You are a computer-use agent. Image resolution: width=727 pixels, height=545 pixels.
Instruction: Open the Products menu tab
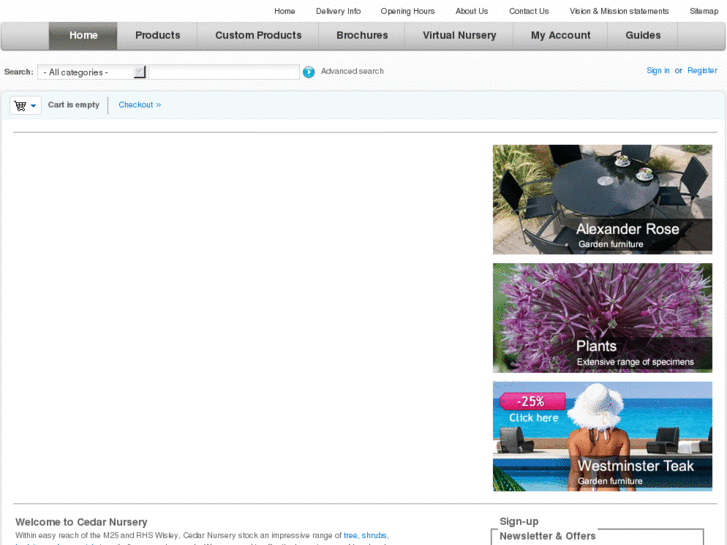pyautogui.click(x=158, y=36)
